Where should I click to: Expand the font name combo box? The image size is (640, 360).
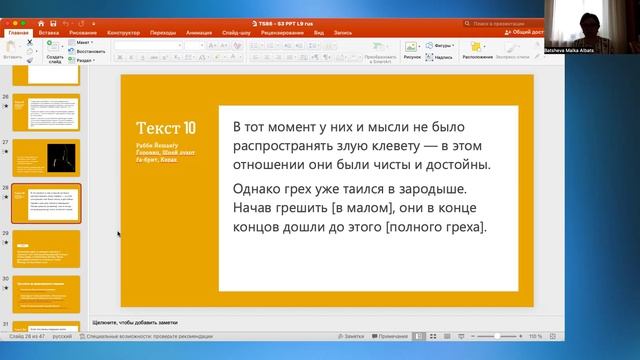pos(180,46)
